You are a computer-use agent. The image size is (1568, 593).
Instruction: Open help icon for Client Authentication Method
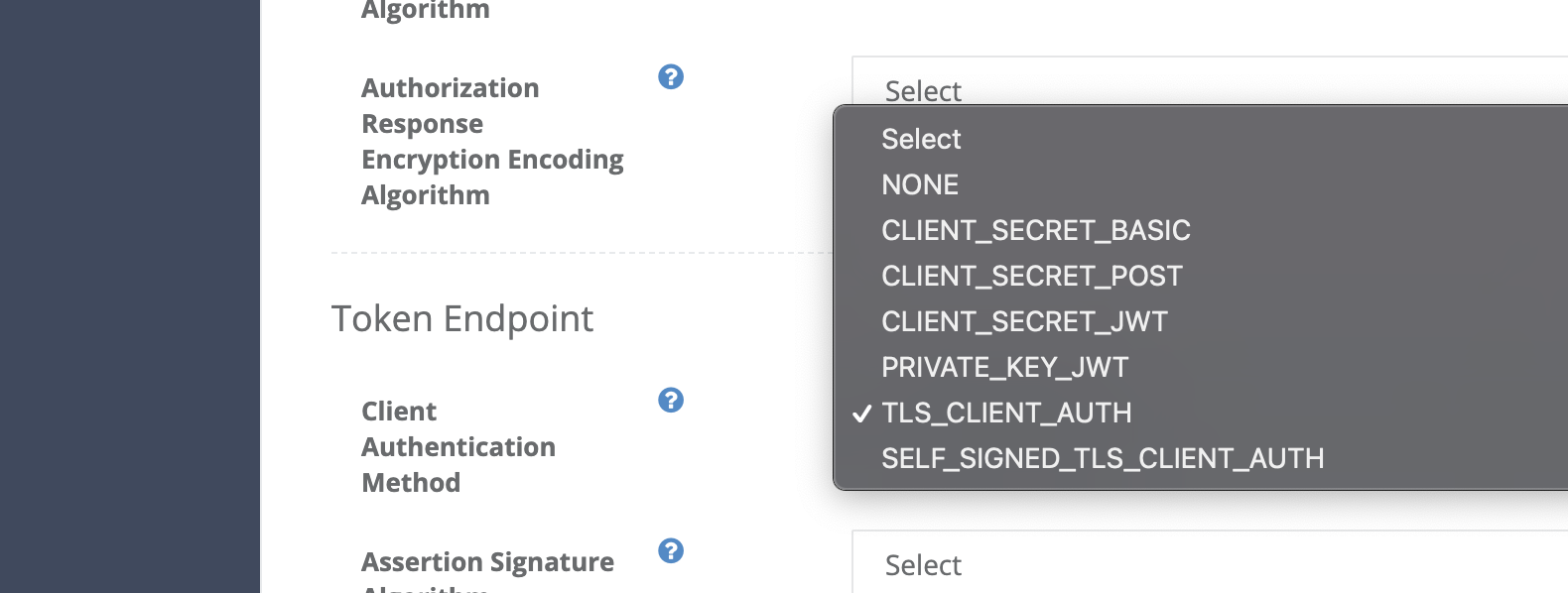coord(671,400)
